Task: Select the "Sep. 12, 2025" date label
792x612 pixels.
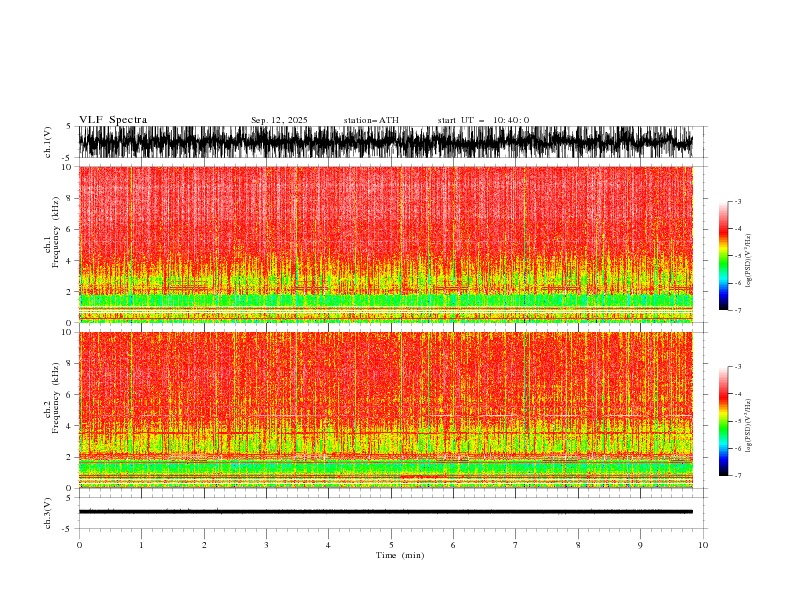Action: pos(279,120)
